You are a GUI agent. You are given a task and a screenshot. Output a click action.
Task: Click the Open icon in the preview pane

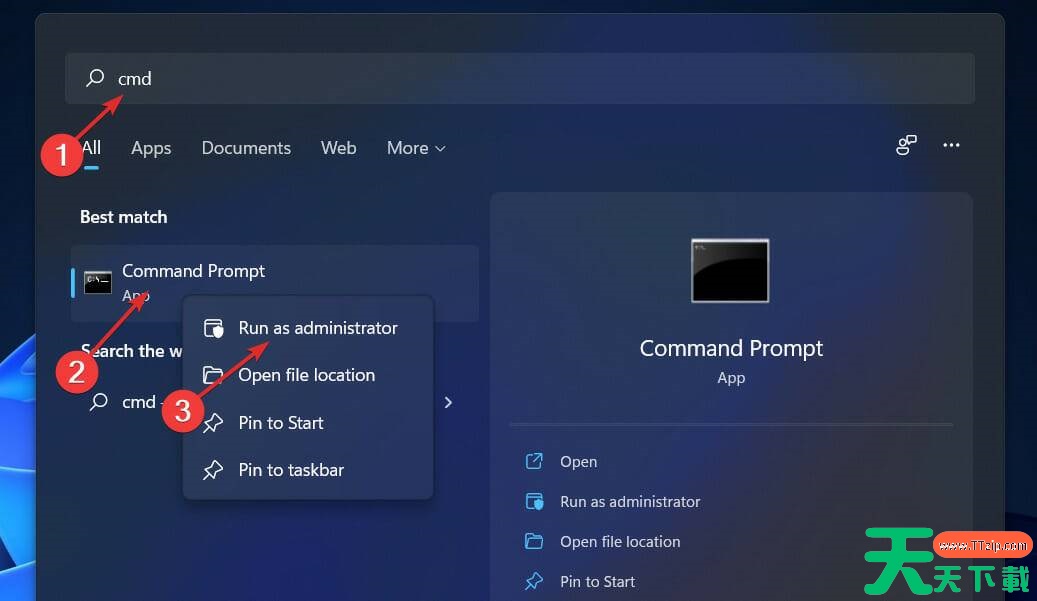[x=534, y=461]
